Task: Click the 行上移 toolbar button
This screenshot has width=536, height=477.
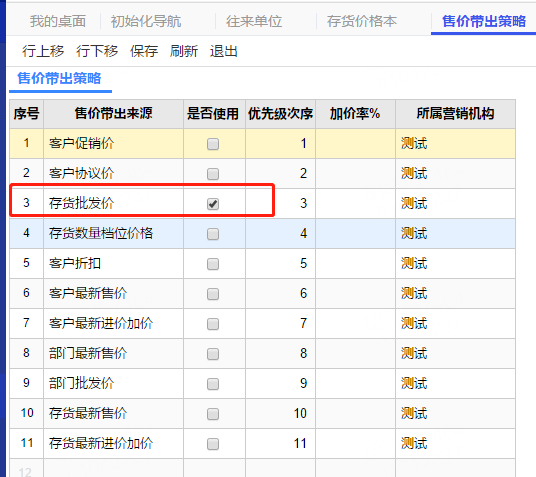Action: [43, 51]
